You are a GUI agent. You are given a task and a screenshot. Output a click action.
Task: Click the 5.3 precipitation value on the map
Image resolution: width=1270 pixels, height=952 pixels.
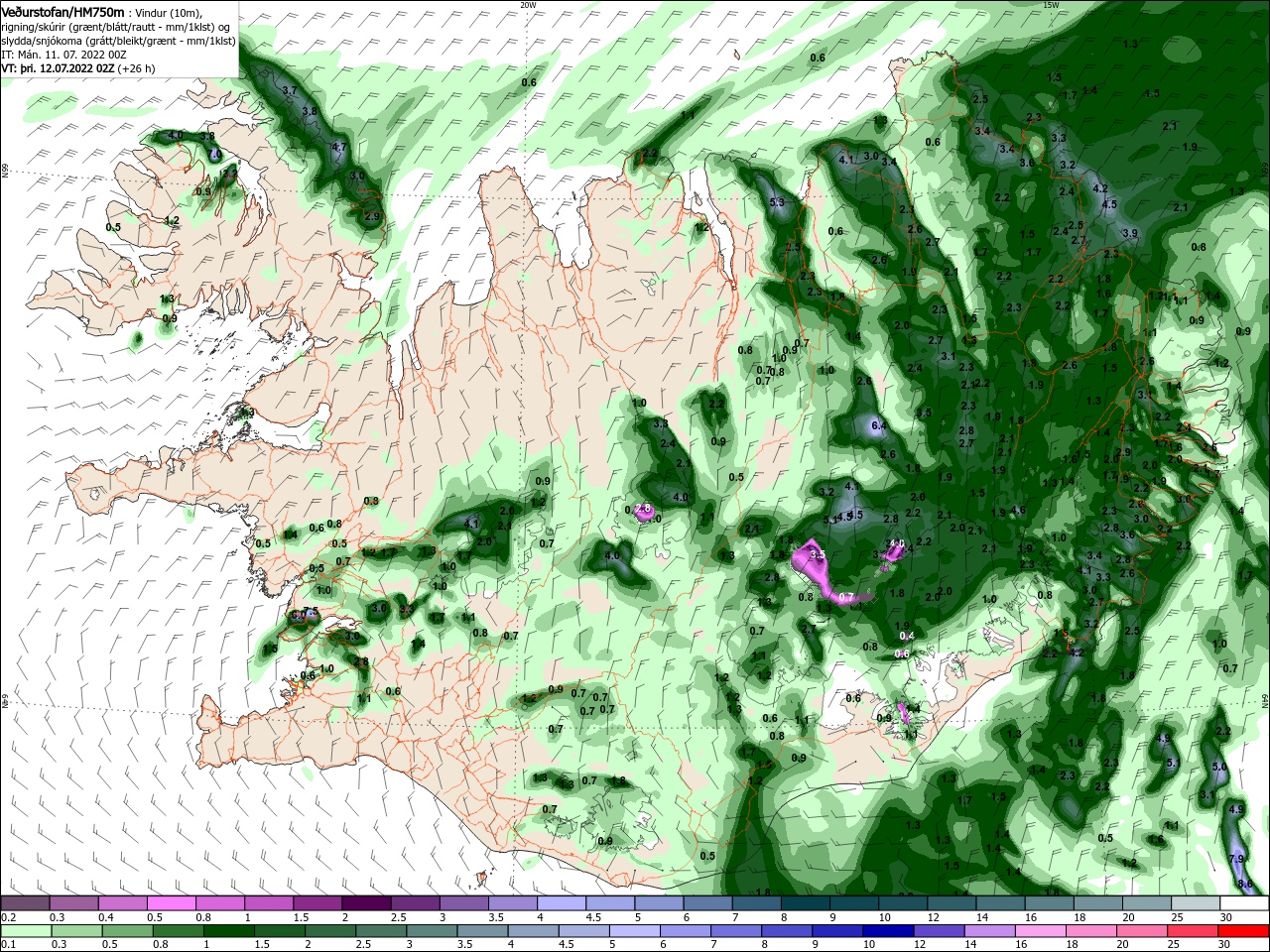click(x=777, y=202)
